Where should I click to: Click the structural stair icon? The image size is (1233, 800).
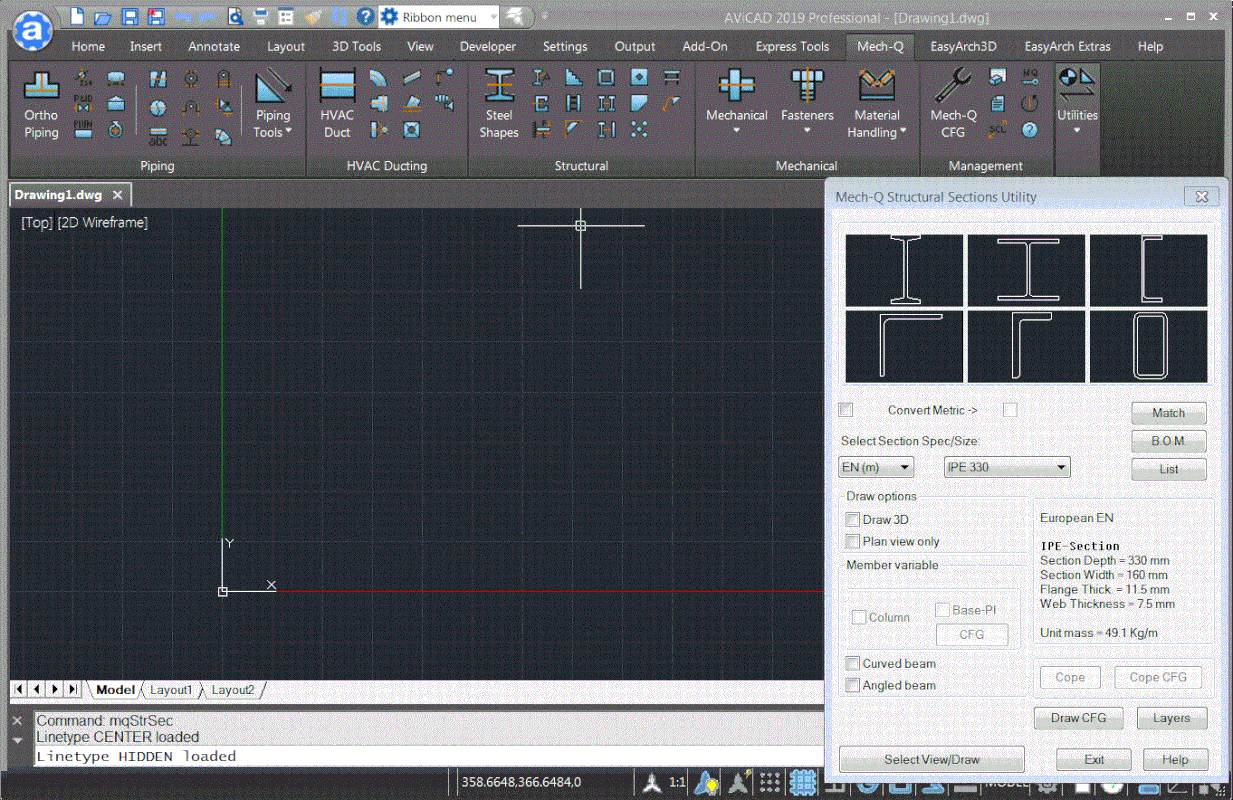click(x=573, y=78)
